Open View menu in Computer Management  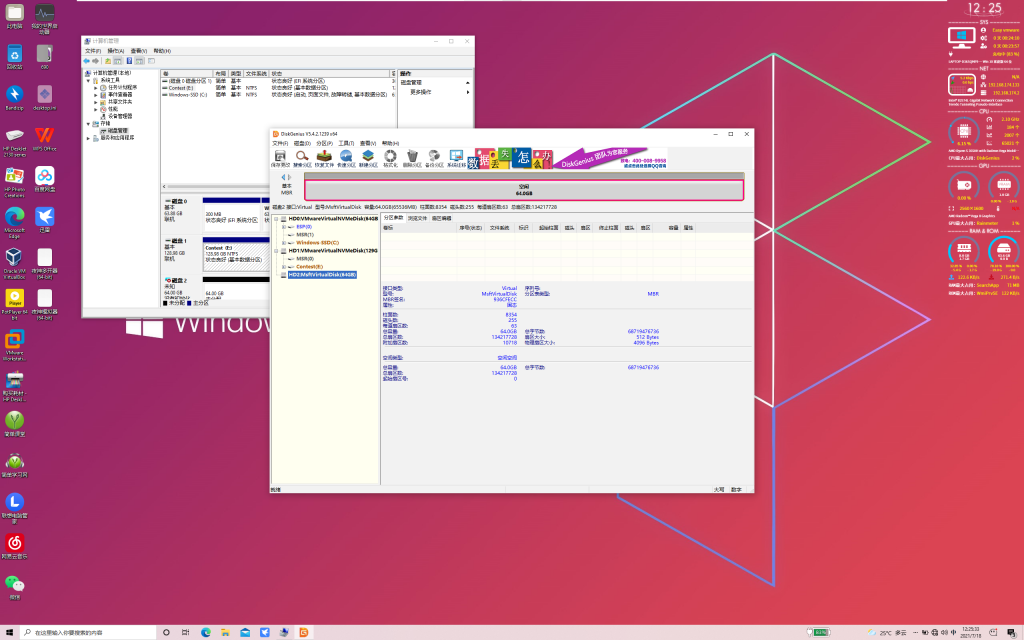[138, 51]
